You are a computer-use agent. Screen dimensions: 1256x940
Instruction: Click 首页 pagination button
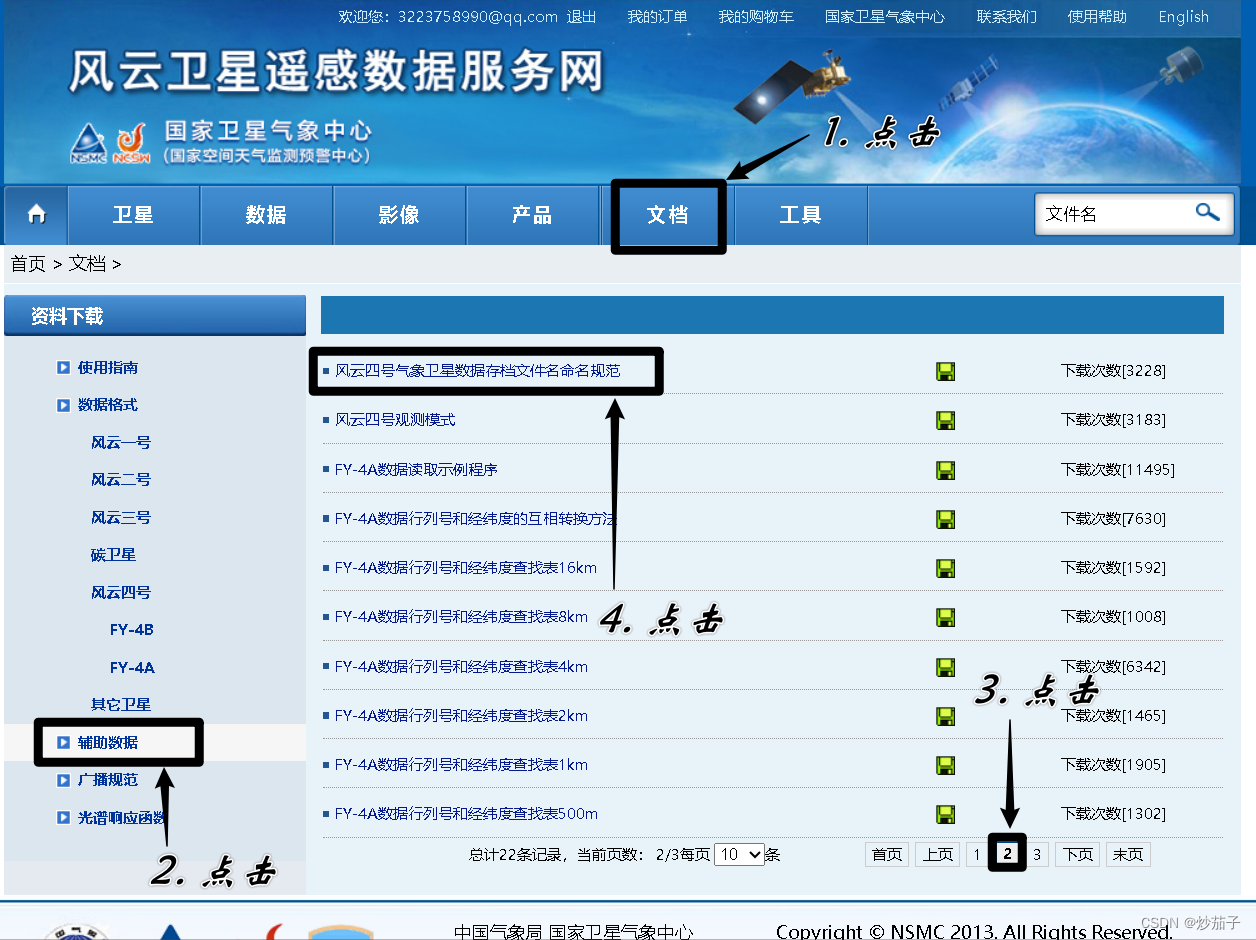pos(887,855)
